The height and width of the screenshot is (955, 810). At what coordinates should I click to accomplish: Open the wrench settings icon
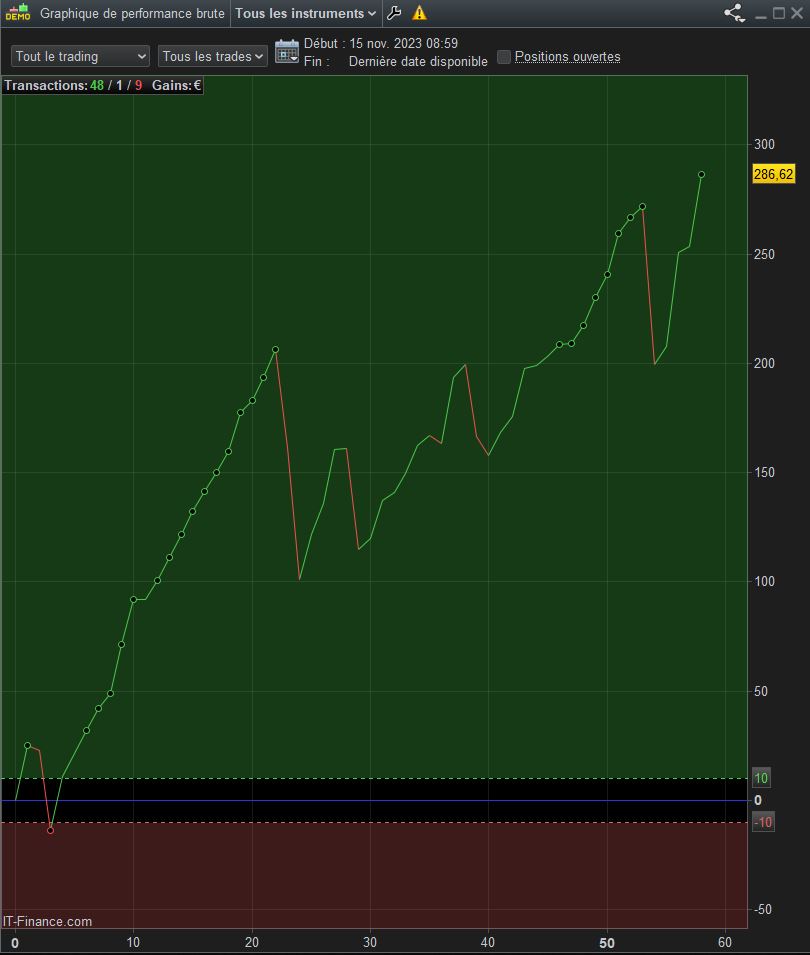point(394,13)
